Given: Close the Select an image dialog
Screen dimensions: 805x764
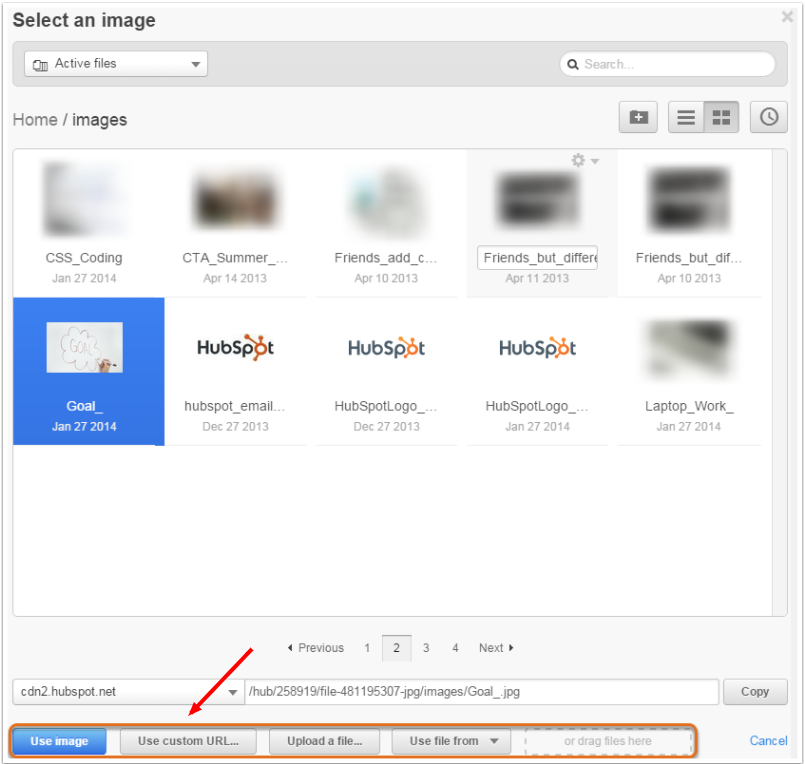Looking at the screenshot, I should [x=787, y=17].
